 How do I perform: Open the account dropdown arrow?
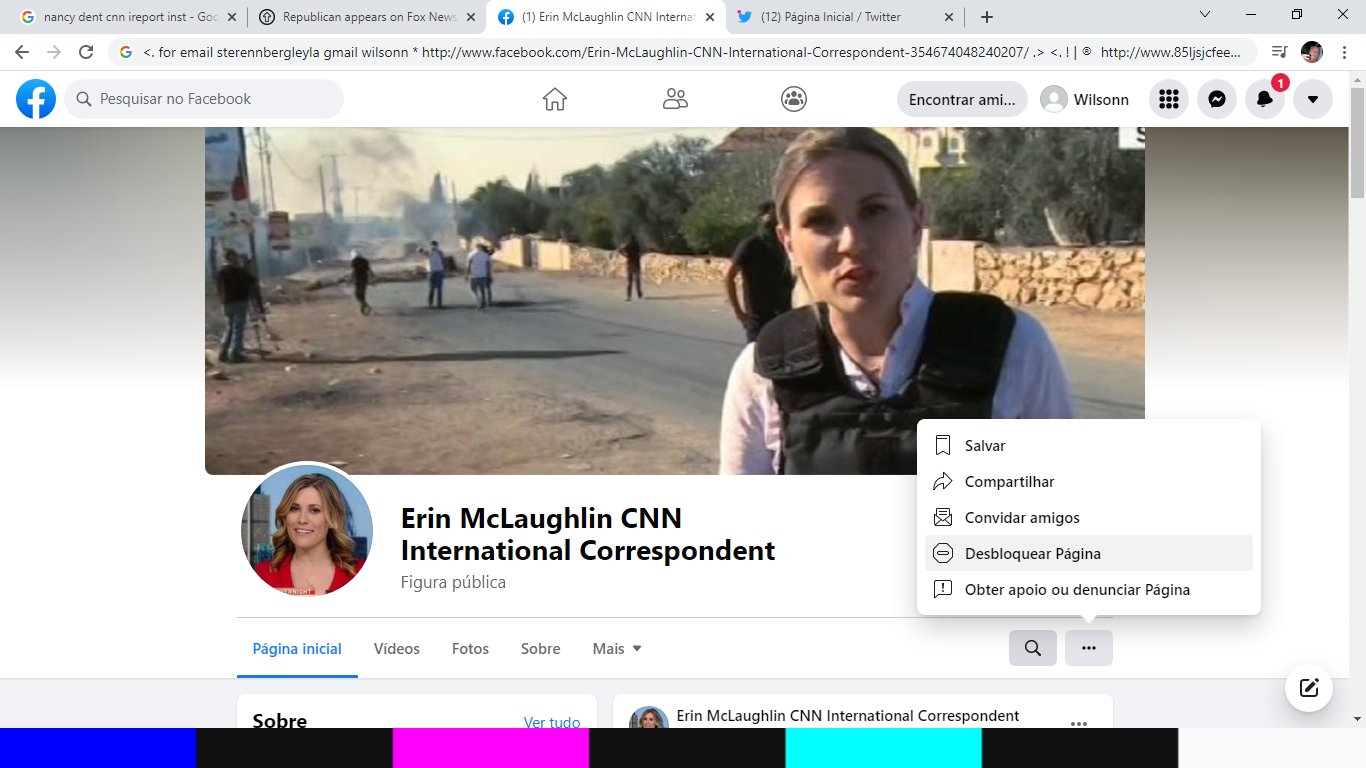click(1313, 99)
